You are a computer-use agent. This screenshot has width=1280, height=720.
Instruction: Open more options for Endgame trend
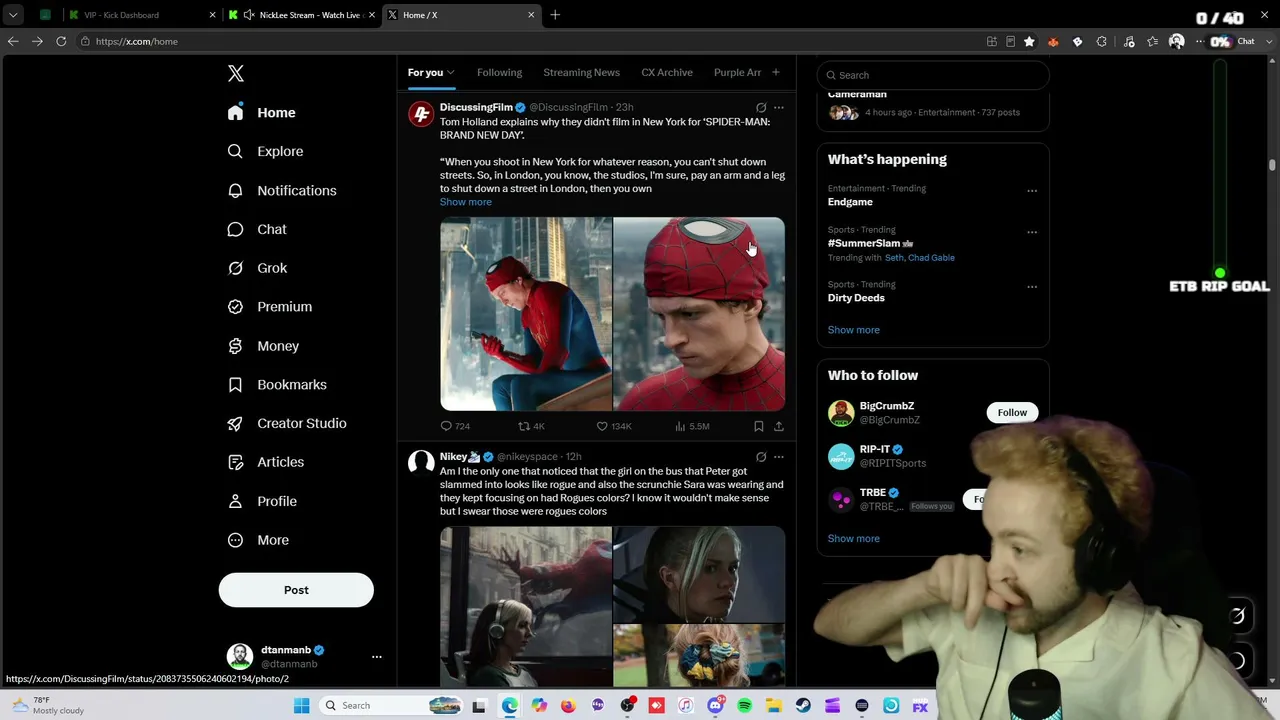click(1032, 190)
